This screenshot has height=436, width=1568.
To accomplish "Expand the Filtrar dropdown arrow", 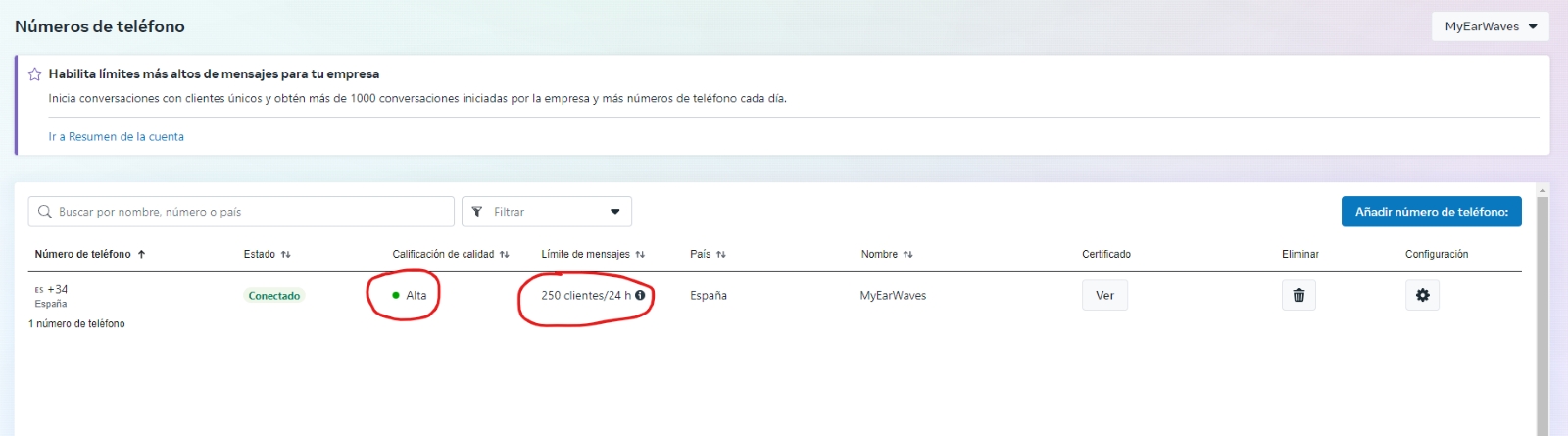I will tap(615, 212).
